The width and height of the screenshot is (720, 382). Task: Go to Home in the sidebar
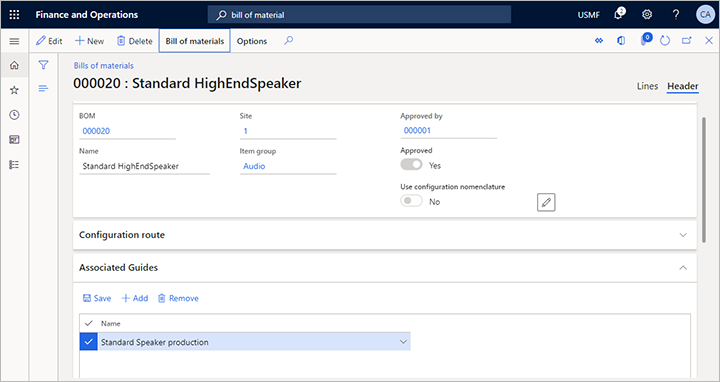pos(14,65)
